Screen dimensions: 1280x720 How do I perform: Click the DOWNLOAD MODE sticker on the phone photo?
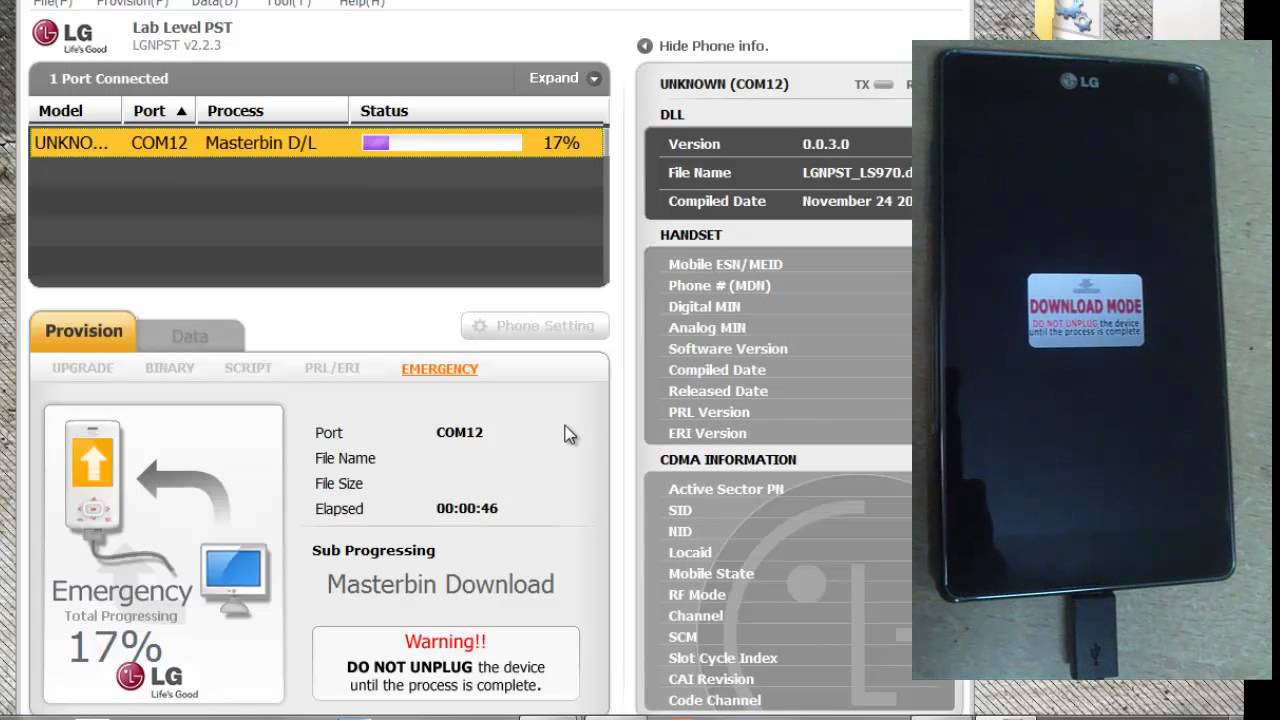1085,310
